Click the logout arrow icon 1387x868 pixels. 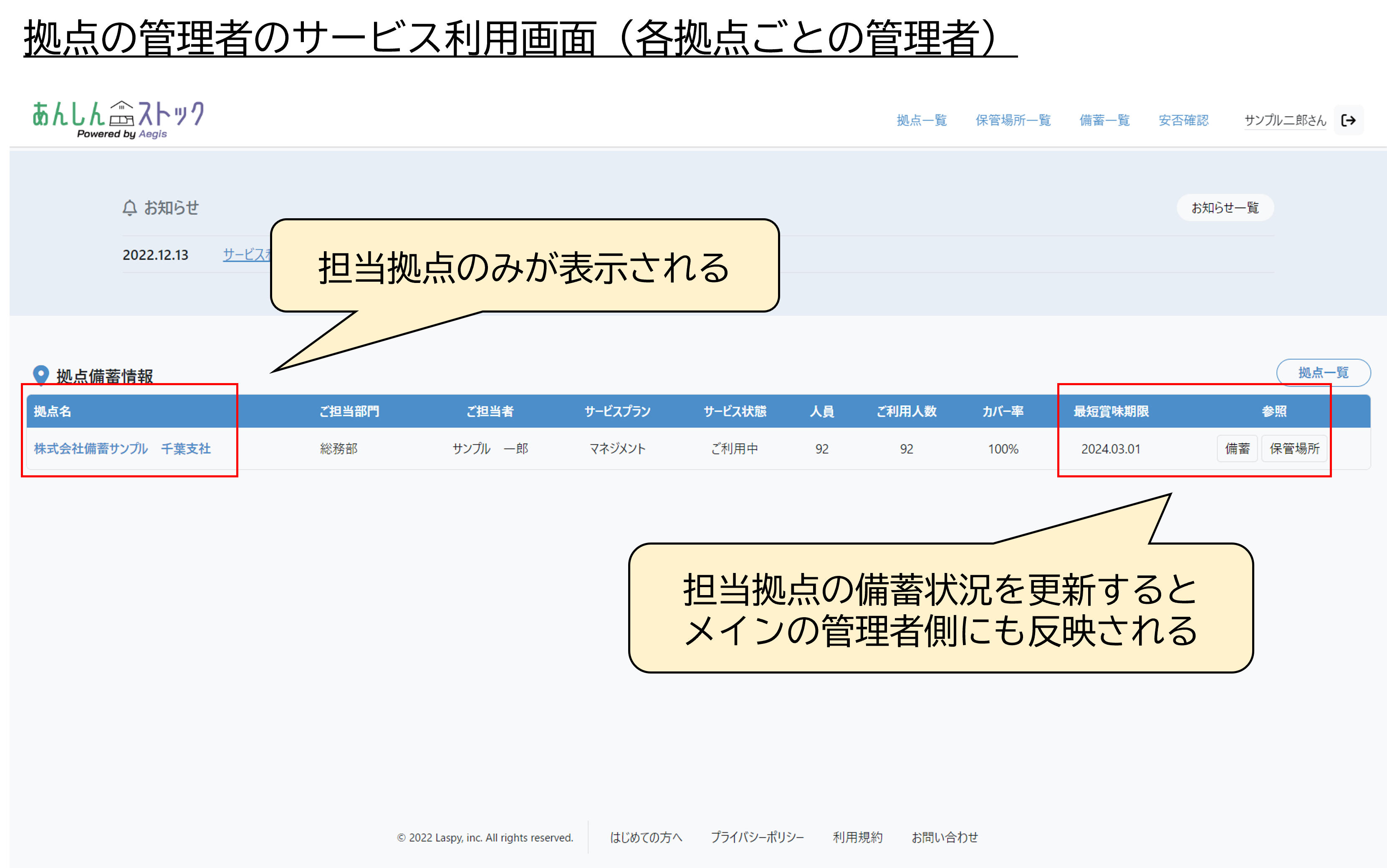[1348, 120]
